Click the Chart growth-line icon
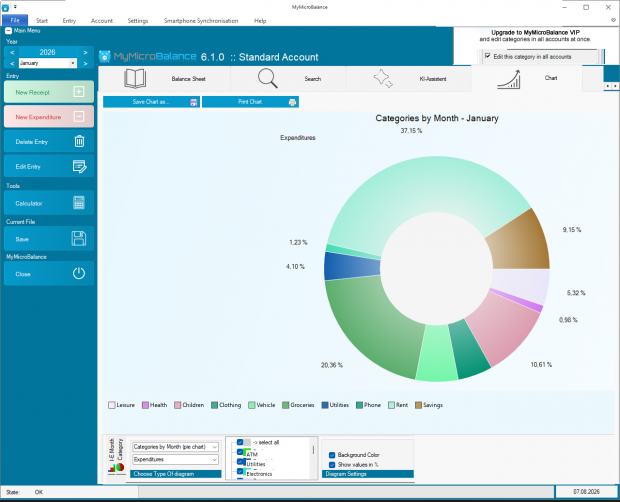The height and width of the screenshot is (502, 620). [508, 79]
